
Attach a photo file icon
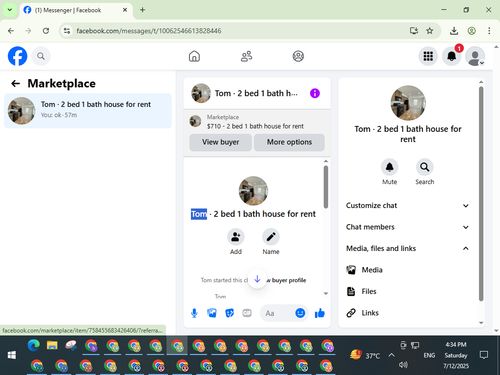click(212, 313)
